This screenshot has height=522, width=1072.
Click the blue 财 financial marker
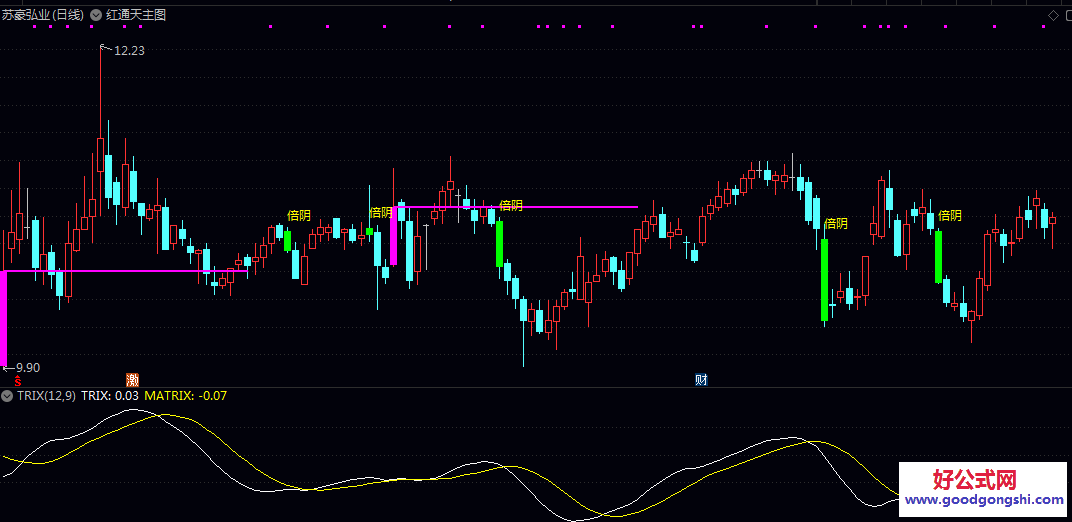point(701,380)
